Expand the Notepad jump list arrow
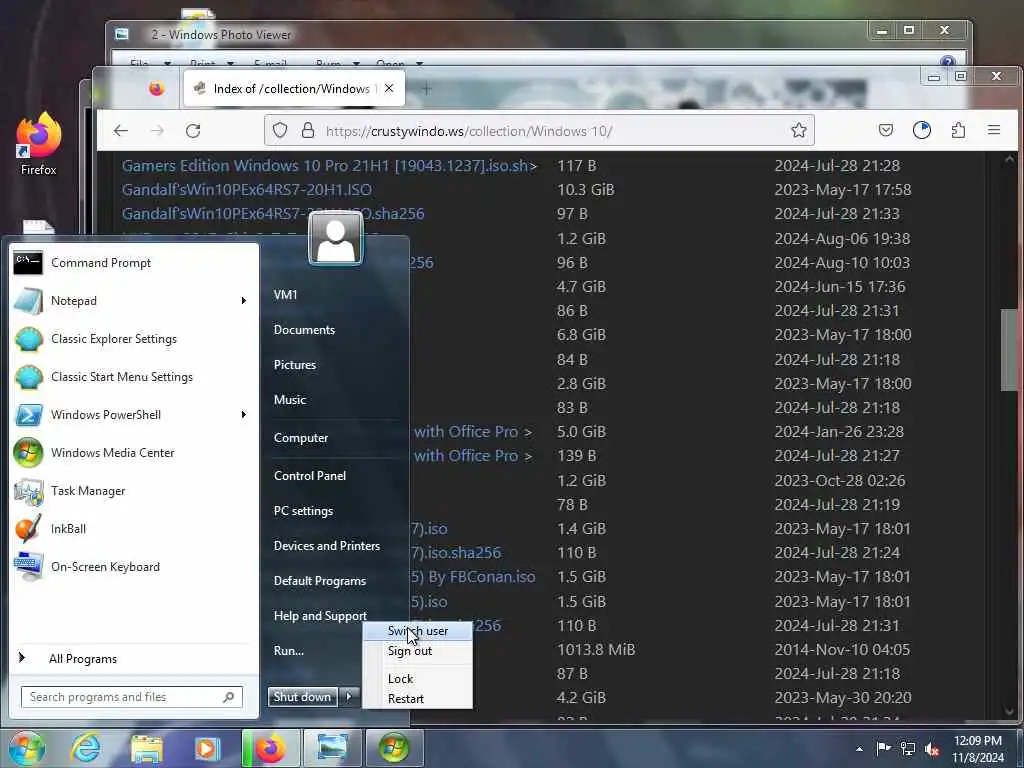 244,301
